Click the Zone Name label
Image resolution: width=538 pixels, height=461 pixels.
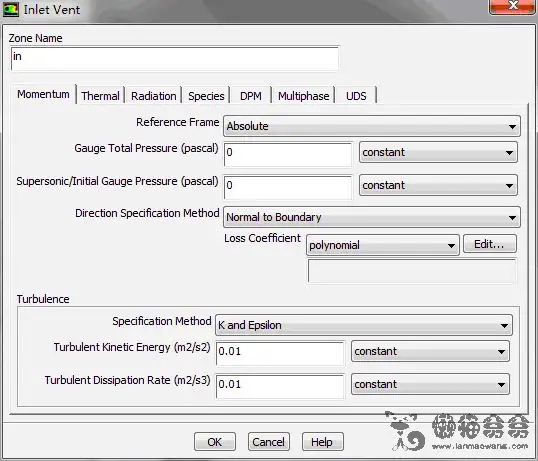(35, 38)
